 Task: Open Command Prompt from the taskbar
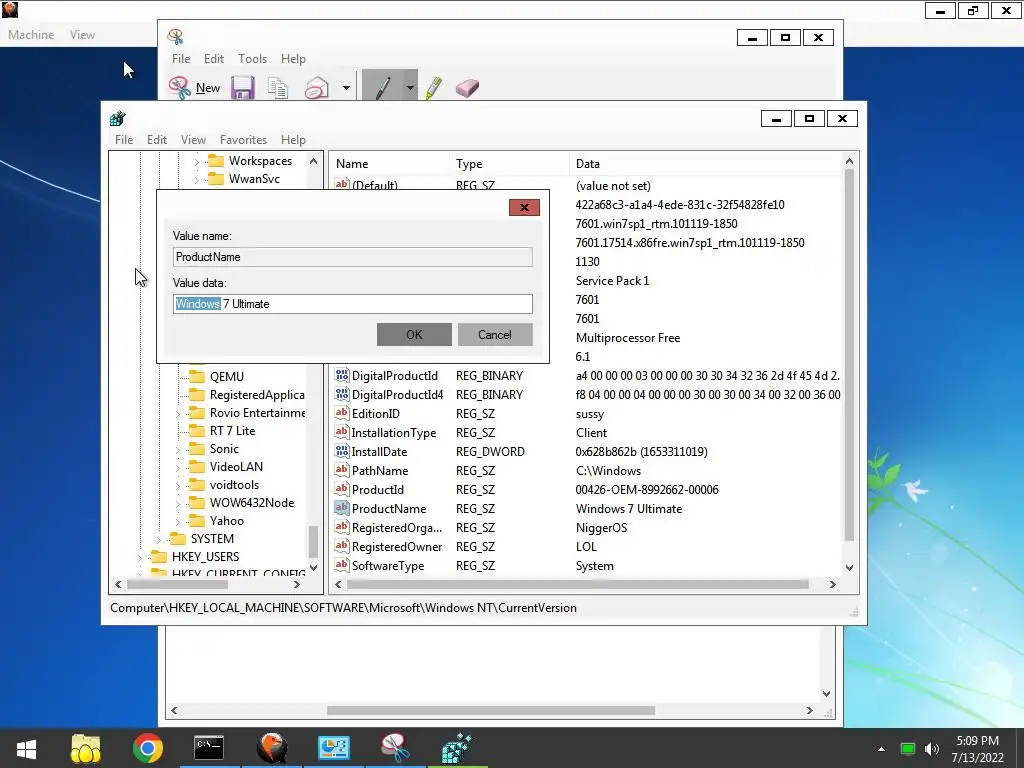coord(209,748)
